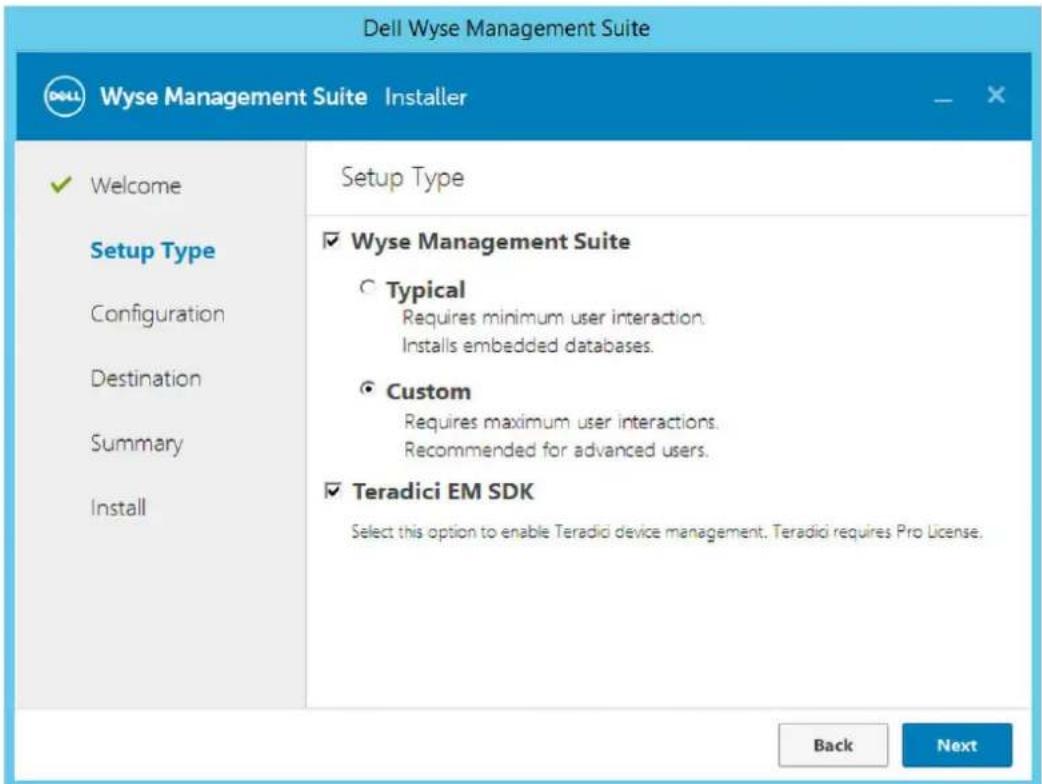Viewport: 1042px width, 784px height.
Task: Open the Summary step
Action: coord(137,443)
